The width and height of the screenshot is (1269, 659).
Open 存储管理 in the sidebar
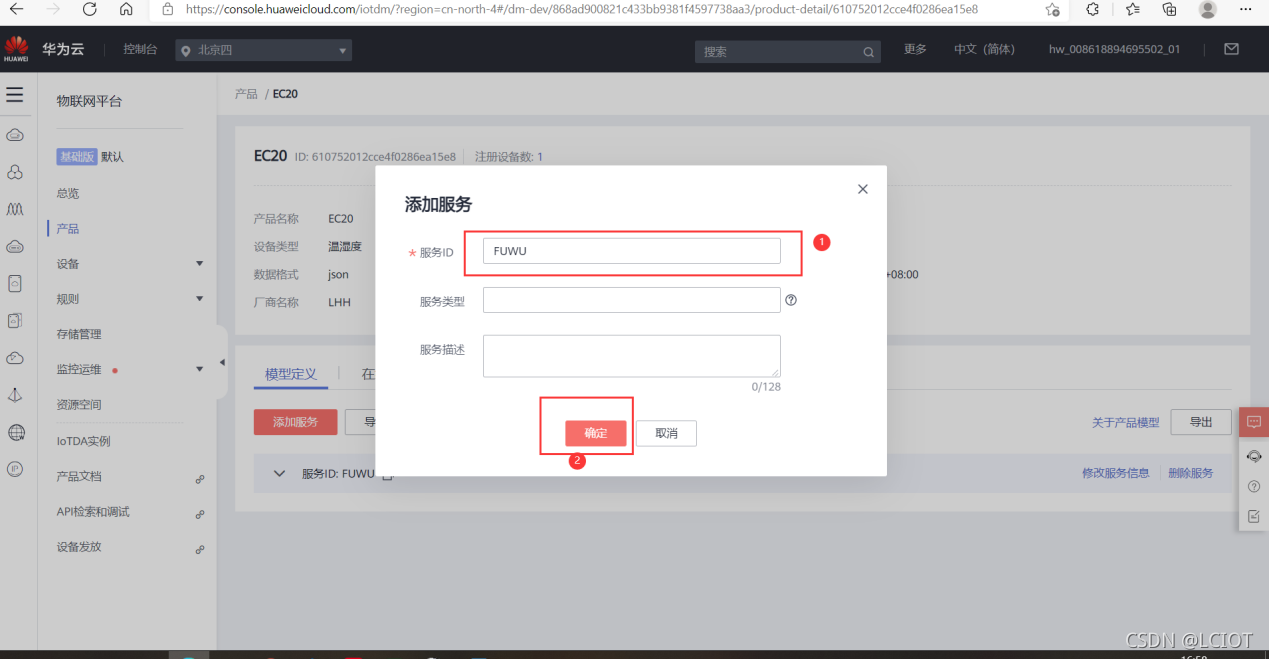[79, 334]
